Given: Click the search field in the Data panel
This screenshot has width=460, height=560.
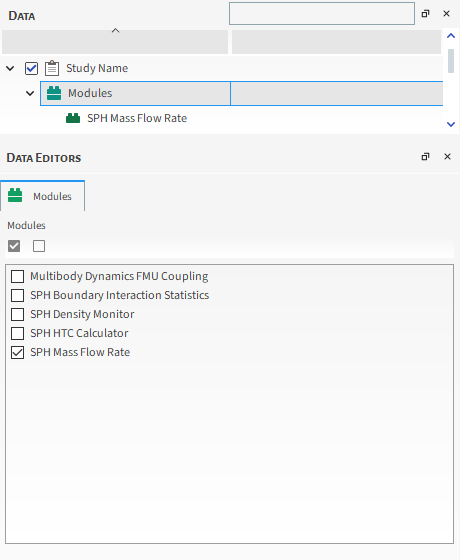Looking at the screenshot, I should coord(322,14).
